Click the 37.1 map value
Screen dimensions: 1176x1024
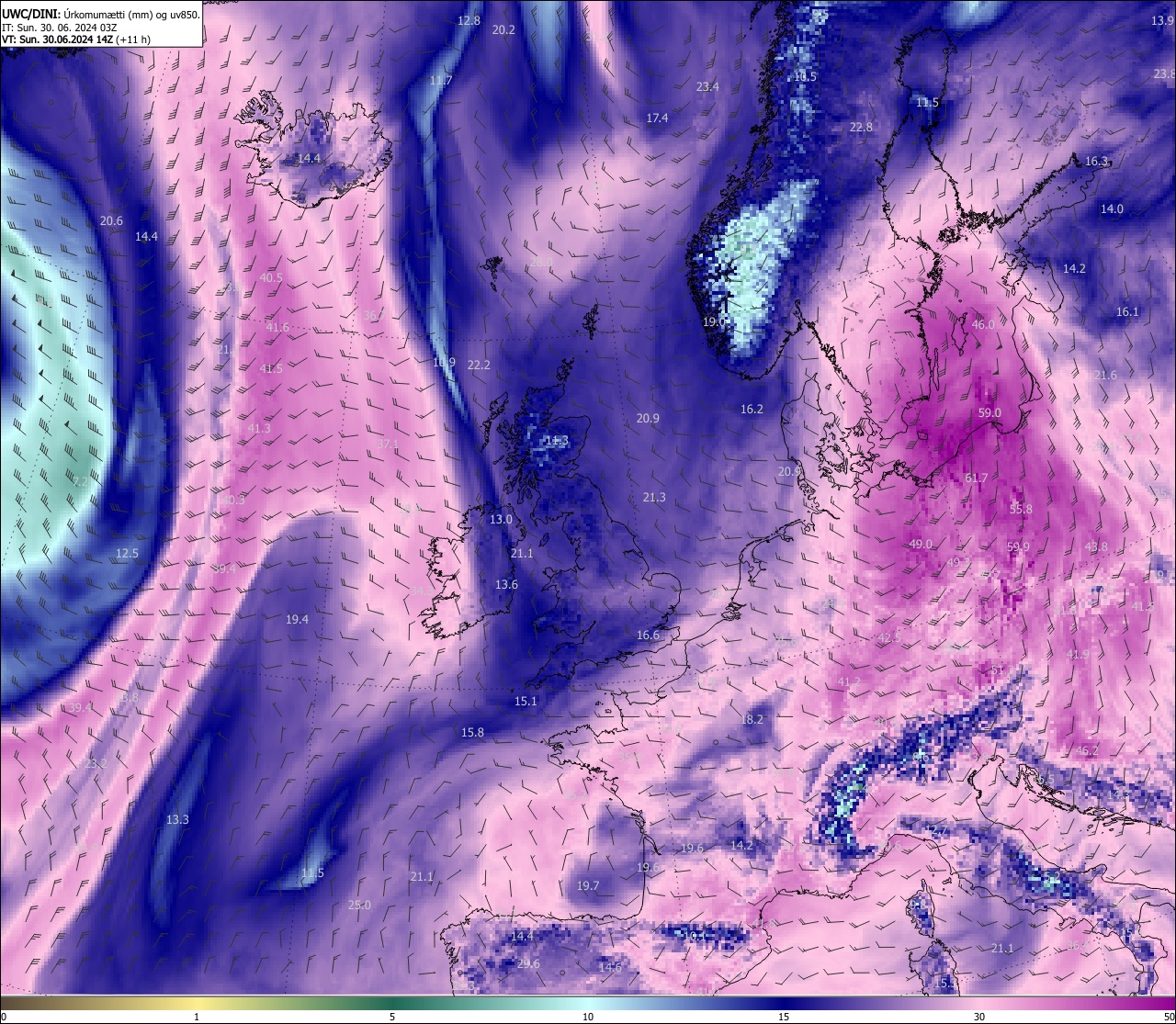pyautogui.click(x=388, y=444)
